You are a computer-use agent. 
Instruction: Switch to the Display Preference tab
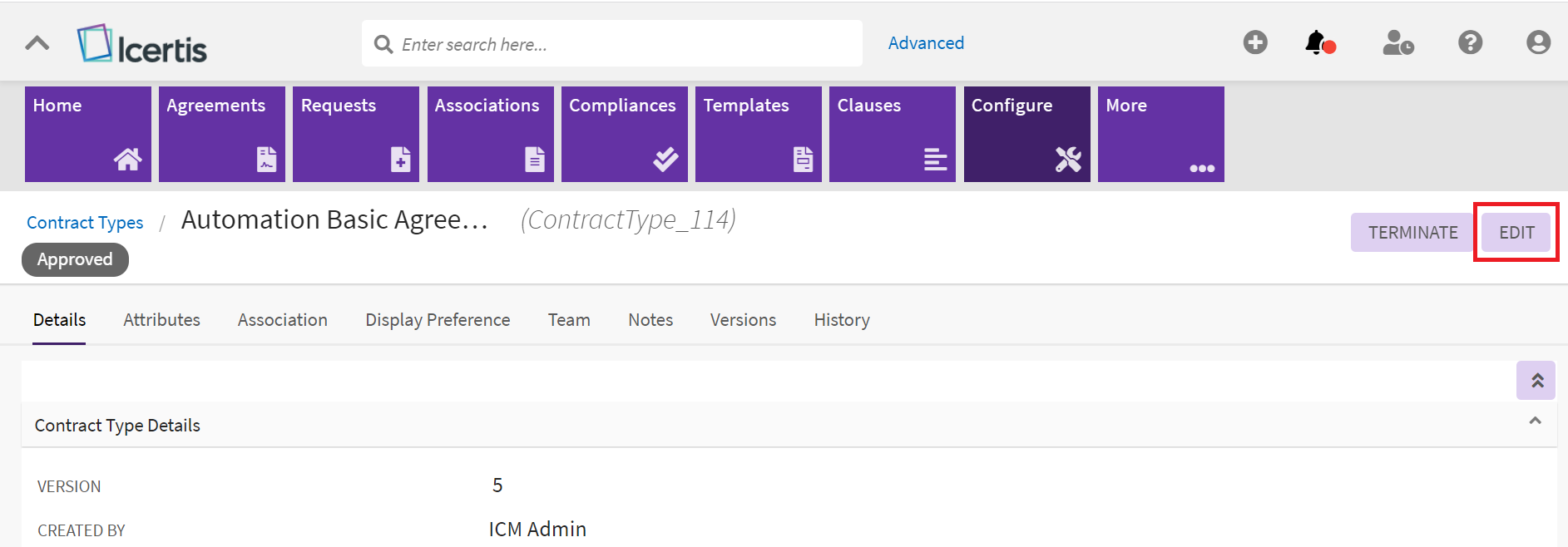[x=438, y=320]
